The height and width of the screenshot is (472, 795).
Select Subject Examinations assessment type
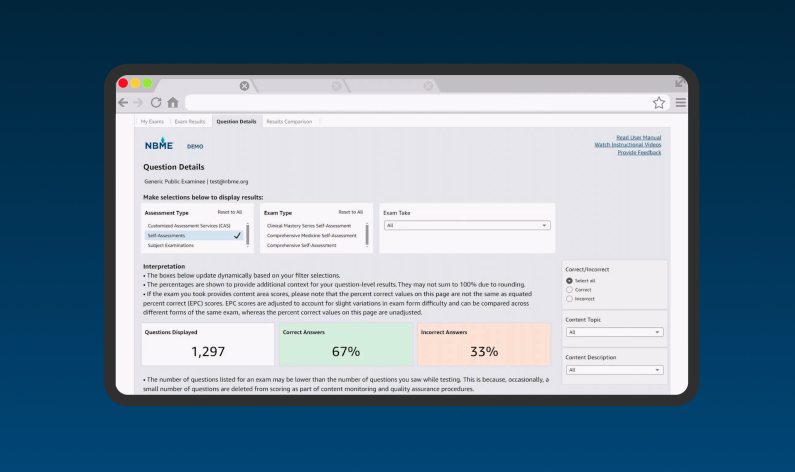(171, 245)
